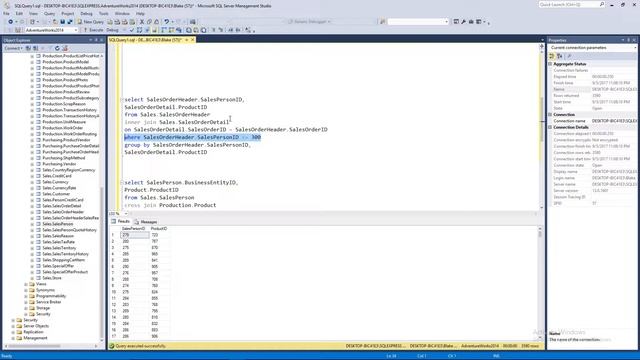Click the SalesPersonID column header in results
This screenshot has height=360, width=640.
(134, 229)
